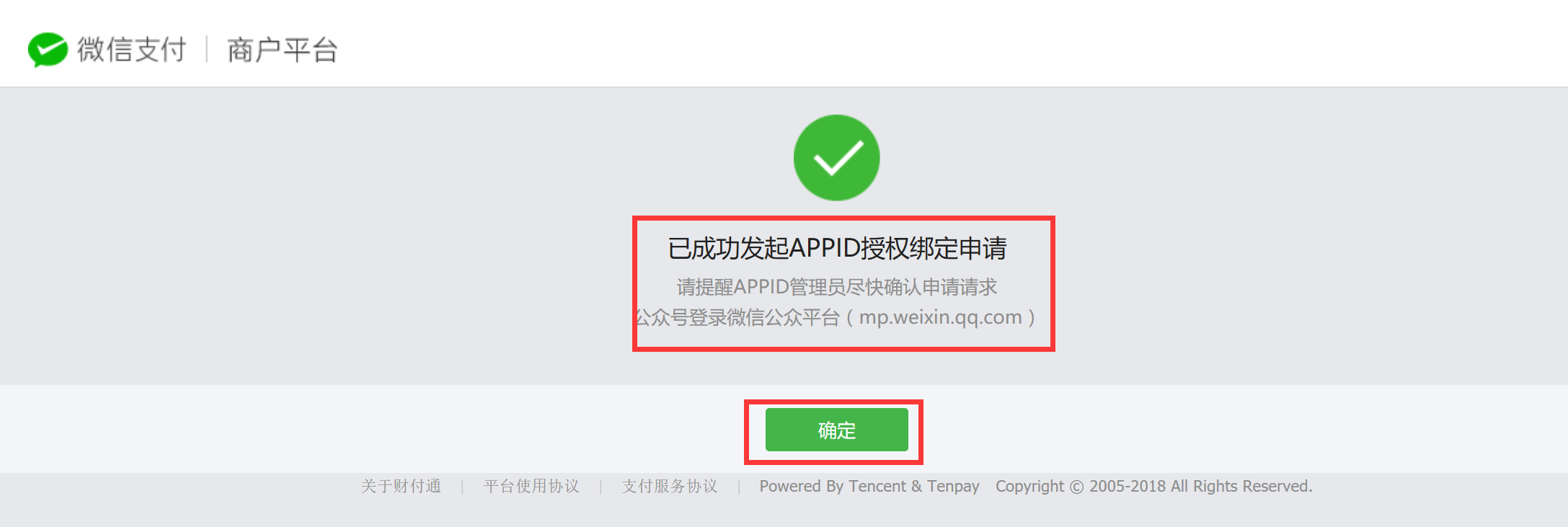Click the separator between 支付服务协议 and Powered By

(x=739, y=487)
